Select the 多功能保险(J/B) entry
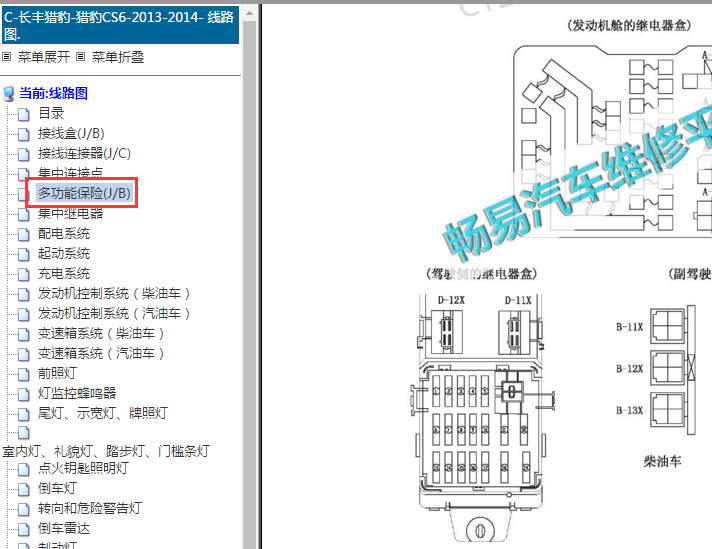The width and height of the screenshot is (712, 549). coord(84,193)
